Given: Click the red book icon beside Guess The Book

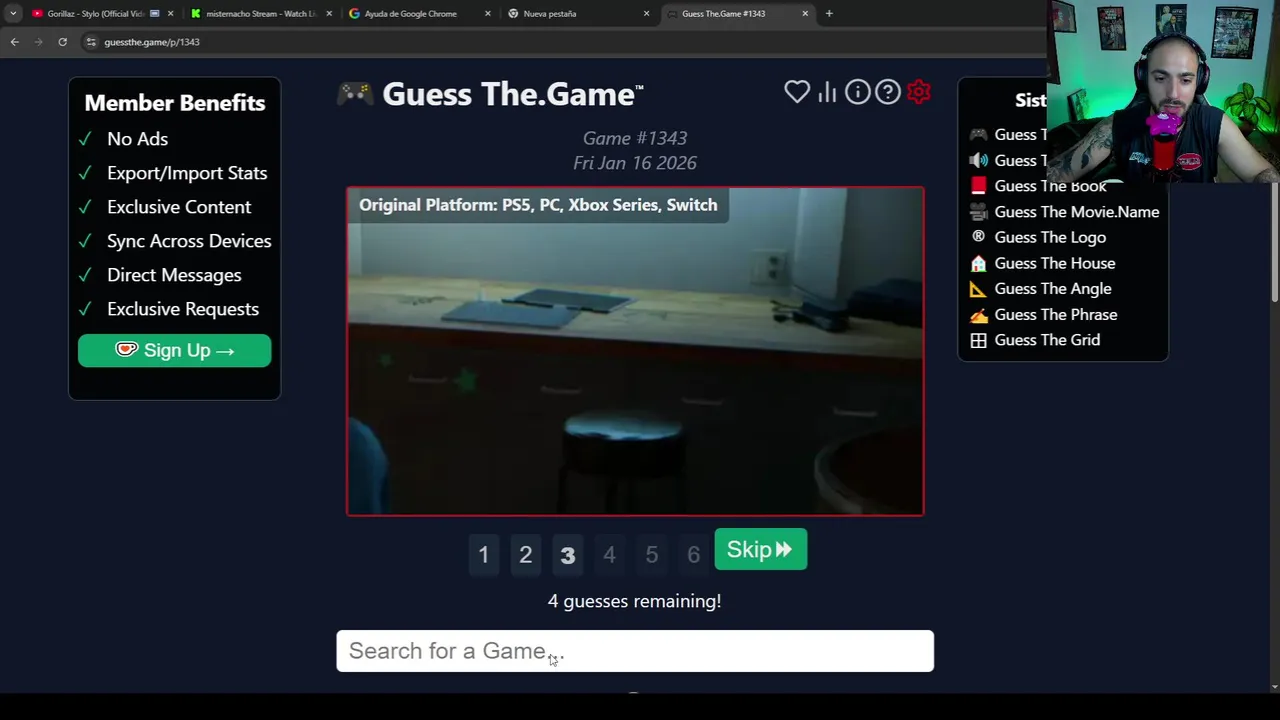Looking at the screenshot, I should click(x=978, y=186).
